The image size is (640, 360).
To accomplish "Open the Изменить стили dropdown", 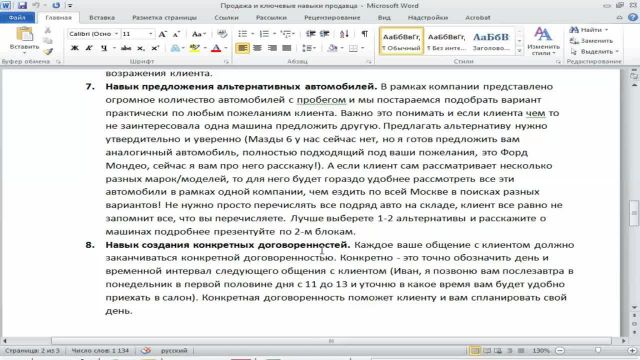I will [x=543, y=41].
